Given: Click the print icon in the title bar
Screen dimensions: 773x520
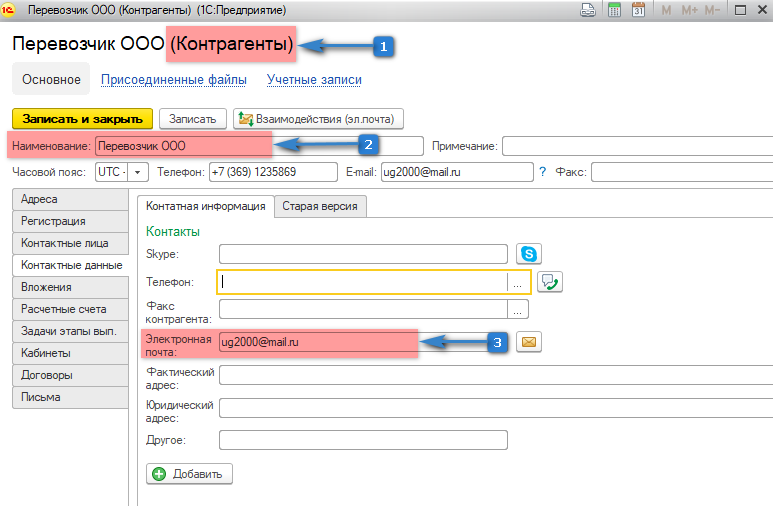Looking at the screenshot, I should coord(589,11).
